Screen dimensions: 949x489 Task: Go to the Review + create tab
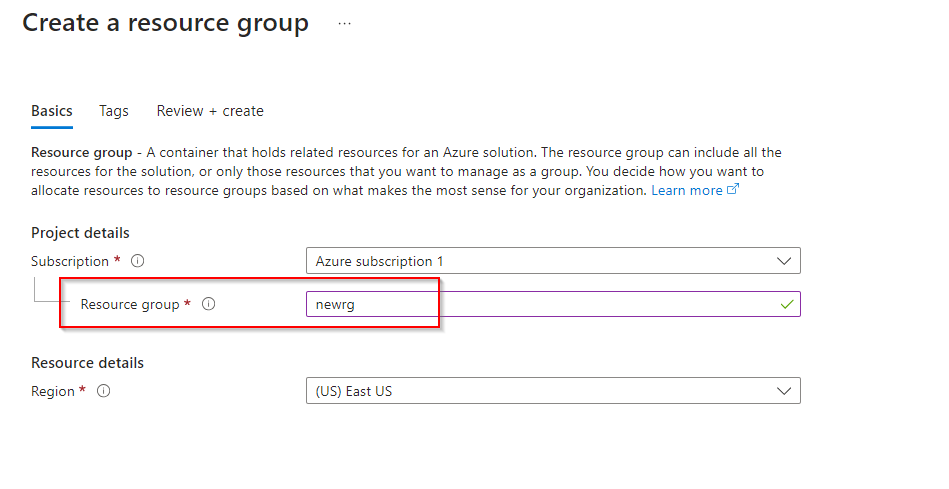pos(210,111)
